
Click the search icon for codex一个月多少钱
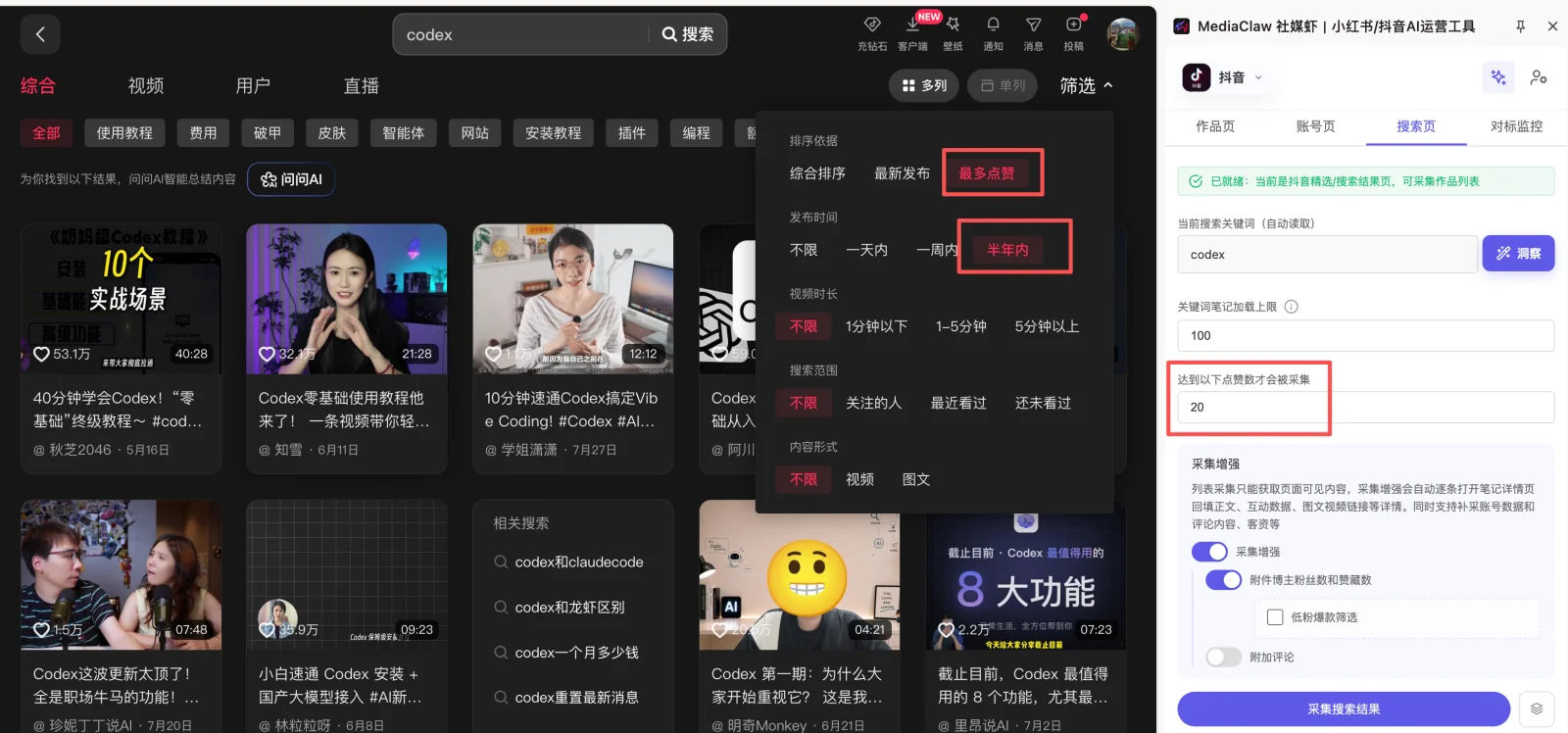[501, 652]
